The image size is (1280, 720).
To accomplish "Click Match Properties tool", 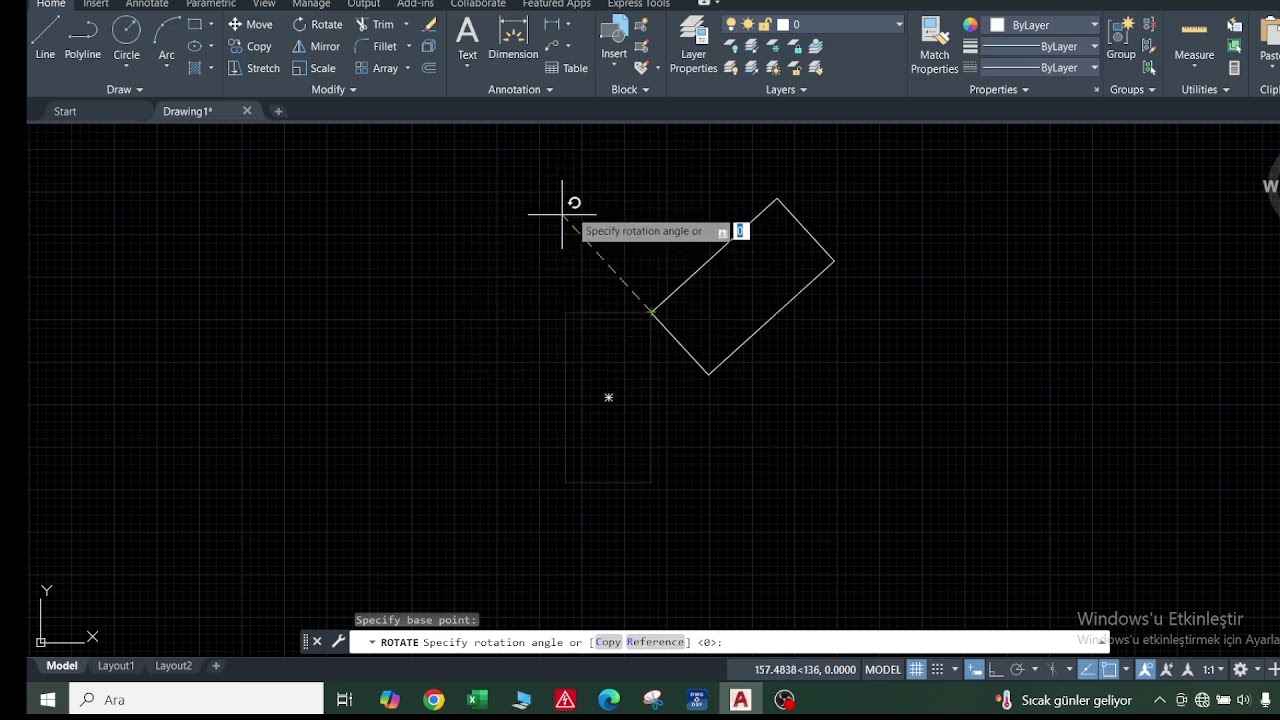I will pos(934,45).
